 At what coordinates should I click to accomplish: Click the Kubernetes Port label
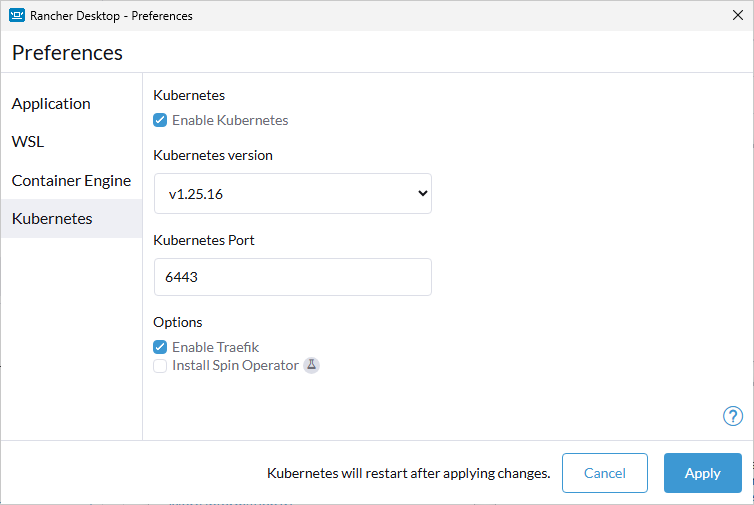click(x=203, y=240)
